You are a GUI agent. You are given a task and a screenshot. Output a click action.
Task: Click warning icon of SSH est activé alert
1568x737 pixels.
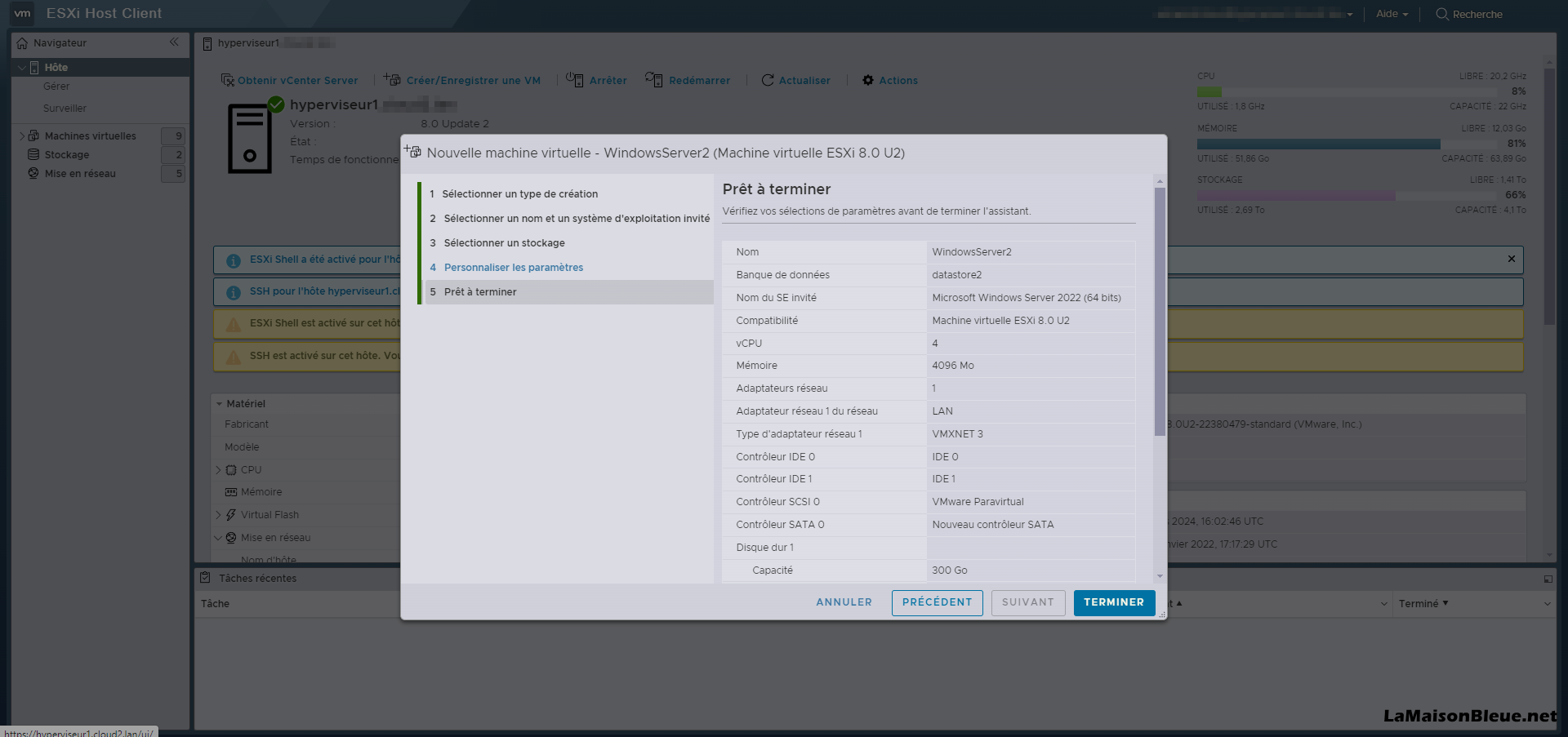click(233, 357)
